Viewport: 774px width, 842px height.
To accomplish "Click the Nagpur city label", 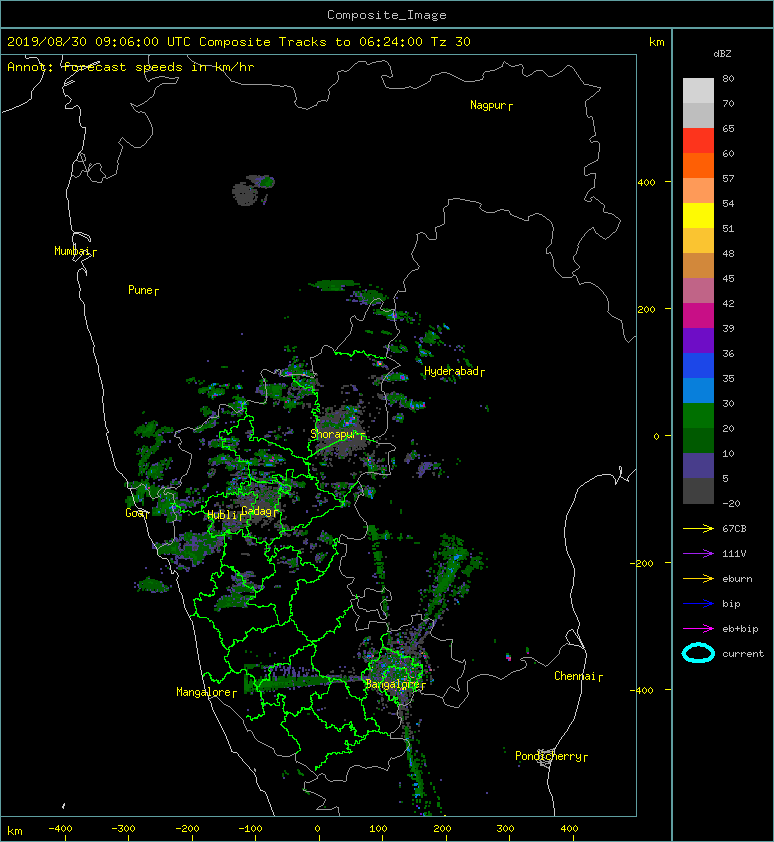I will (x=488, y=105).
